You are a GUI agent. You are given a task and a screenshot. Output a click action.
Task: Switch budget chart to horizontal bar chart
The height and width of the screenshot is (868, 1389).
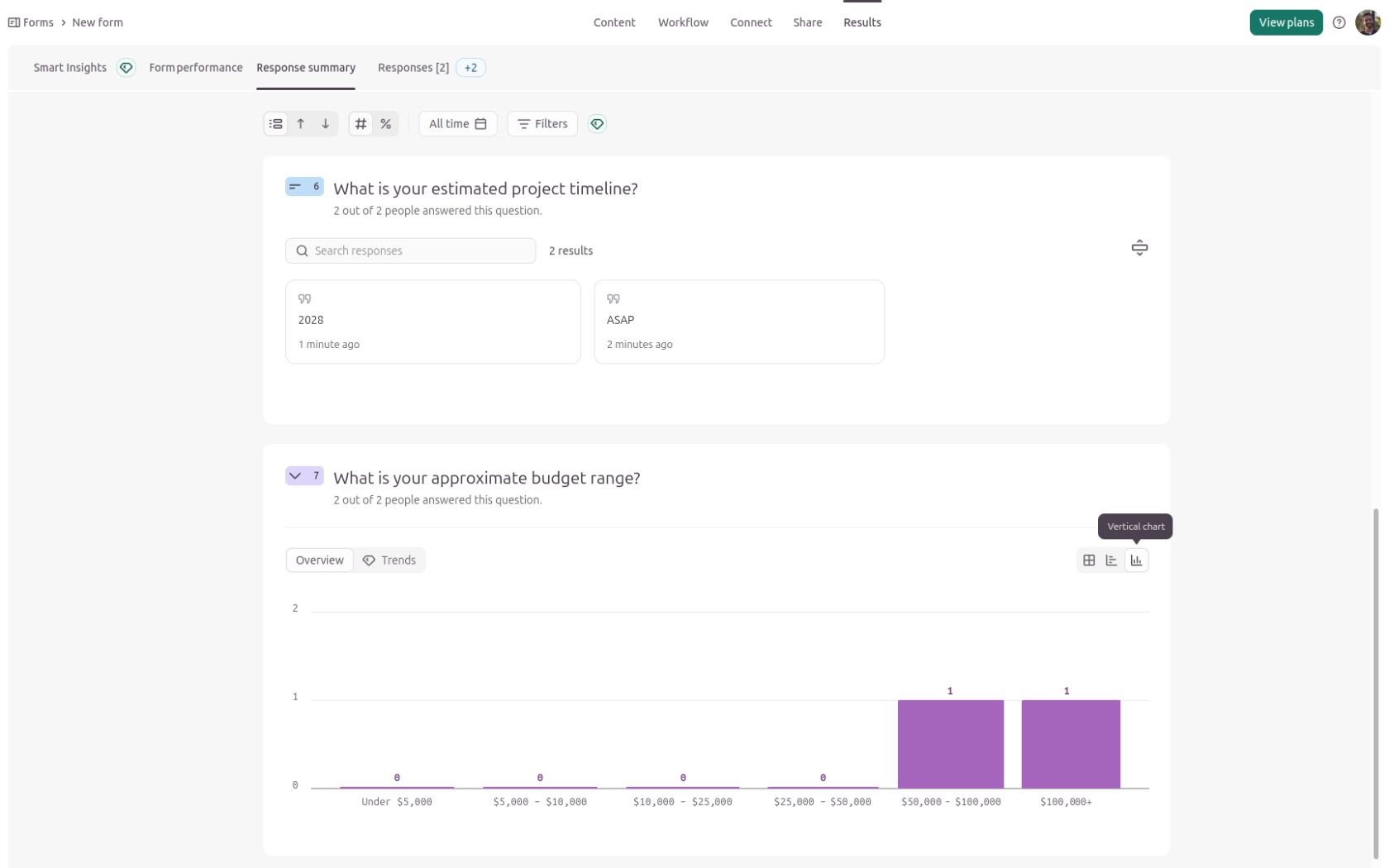pos(1111,560)
